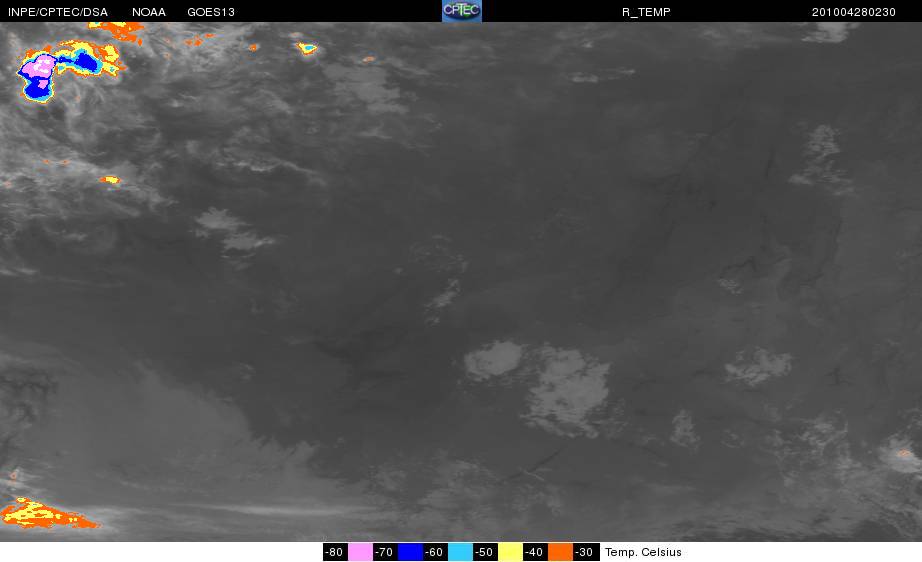
Task: Click the -50 legend value
Action: (485, 552)
